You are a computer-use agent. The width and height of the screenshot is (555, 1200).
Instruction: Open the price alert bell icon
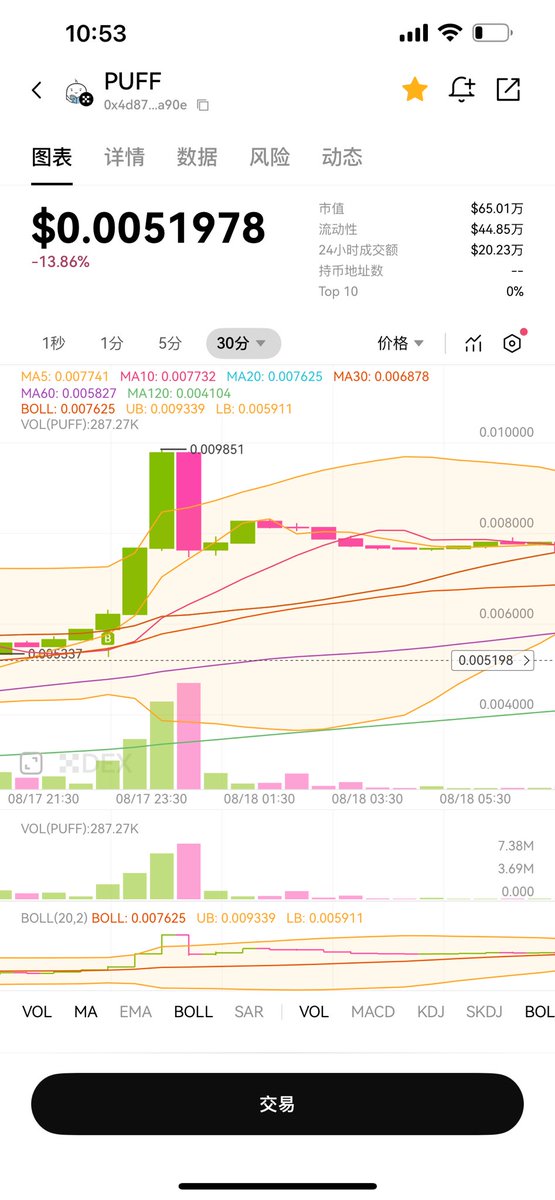462,89
